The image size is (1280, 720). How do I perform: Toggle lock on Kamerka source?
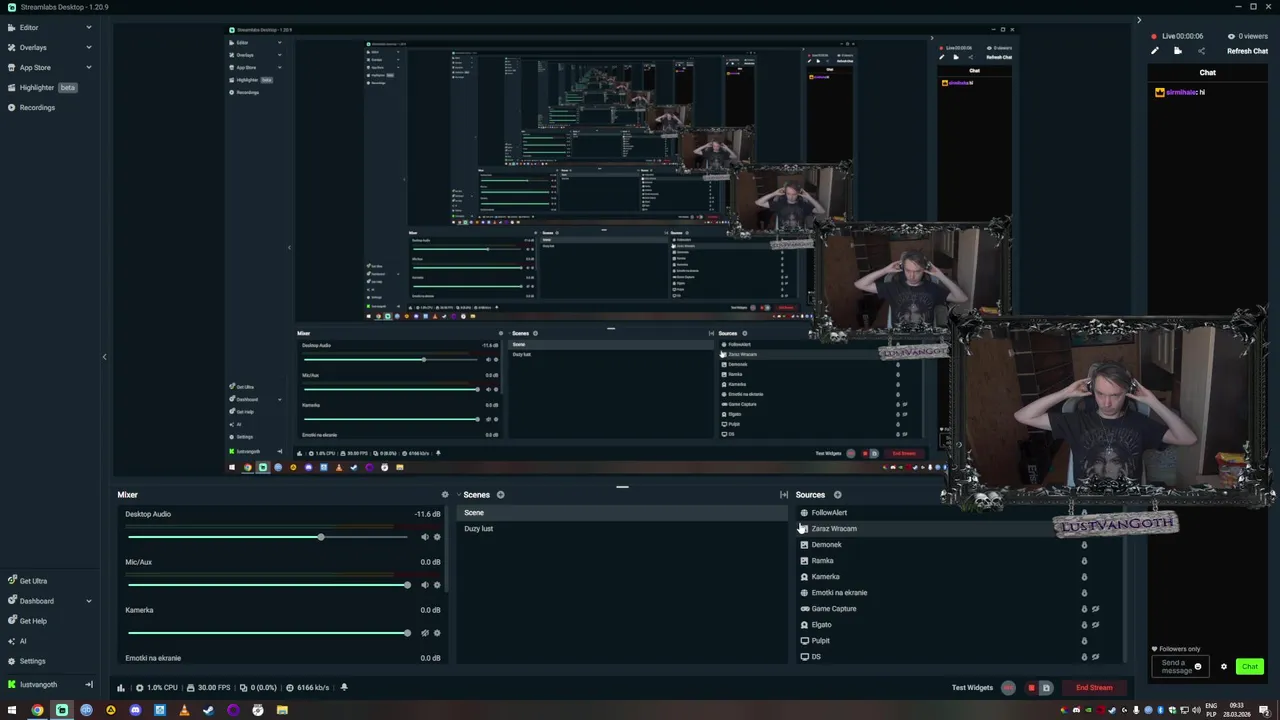1084,577
